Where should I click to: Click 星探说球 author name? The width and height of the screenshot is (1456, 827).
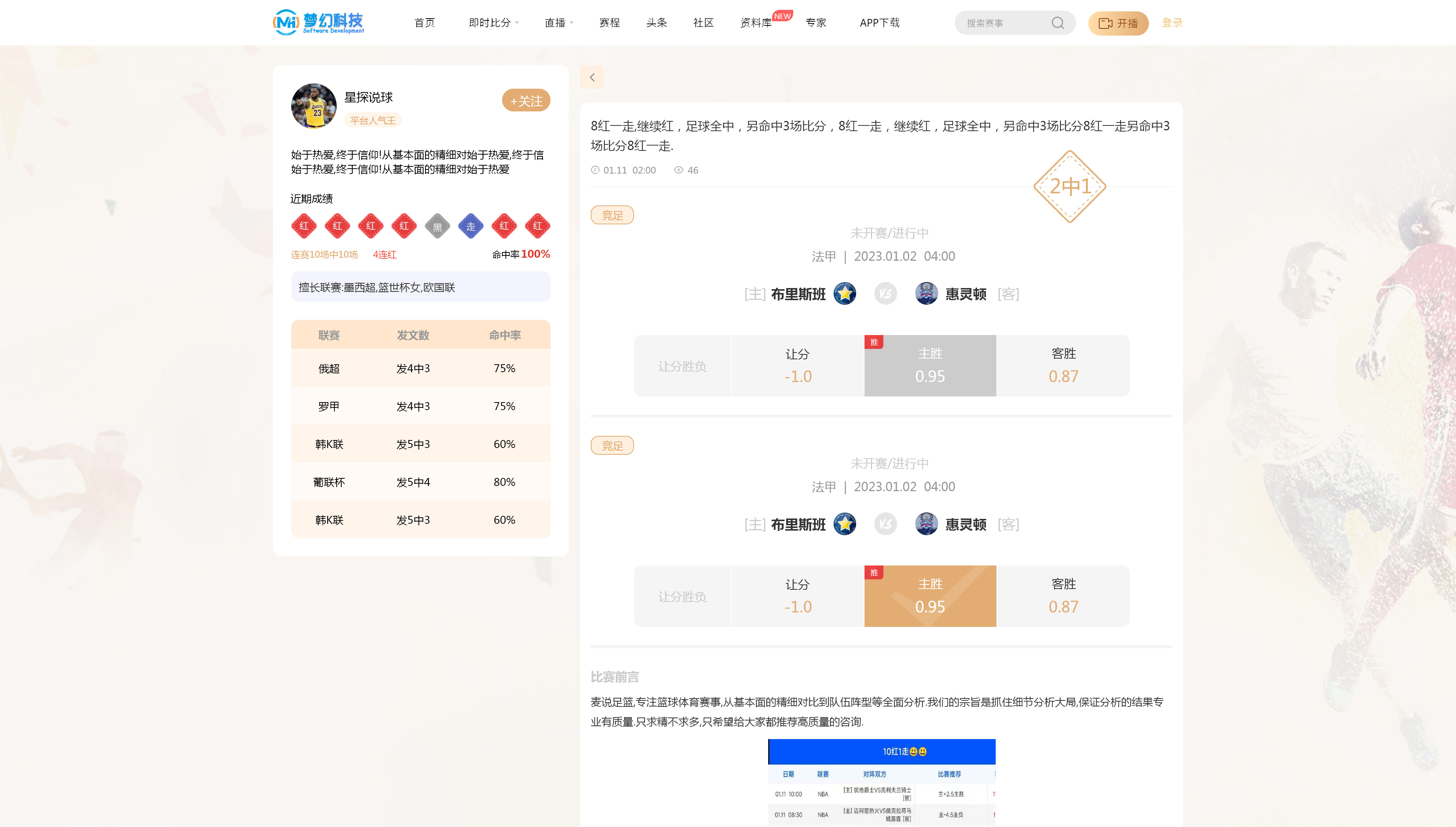click(369, 97)
